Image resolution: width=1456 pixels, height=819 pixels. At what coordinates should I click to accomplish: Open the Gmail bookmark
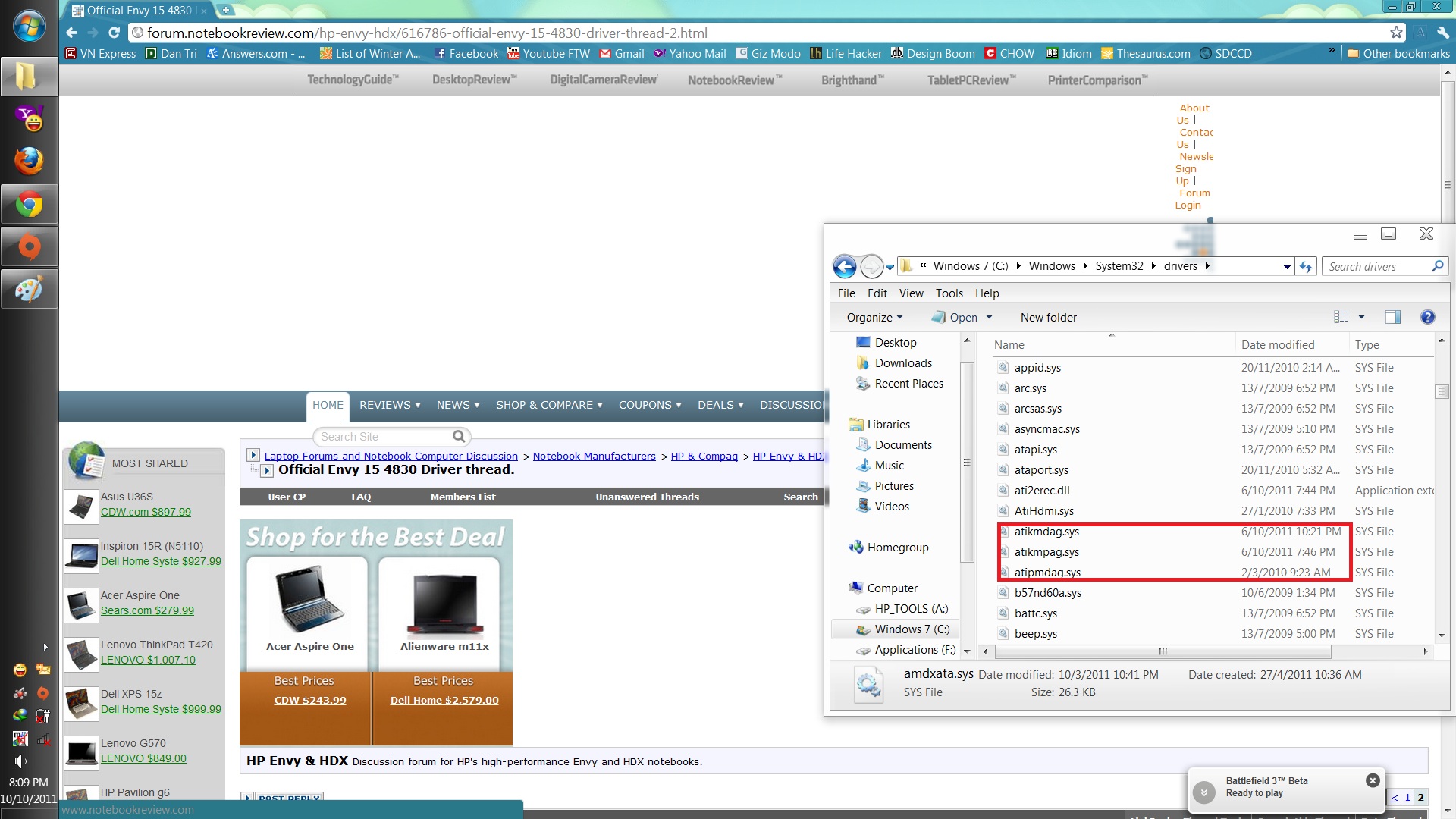622,53
